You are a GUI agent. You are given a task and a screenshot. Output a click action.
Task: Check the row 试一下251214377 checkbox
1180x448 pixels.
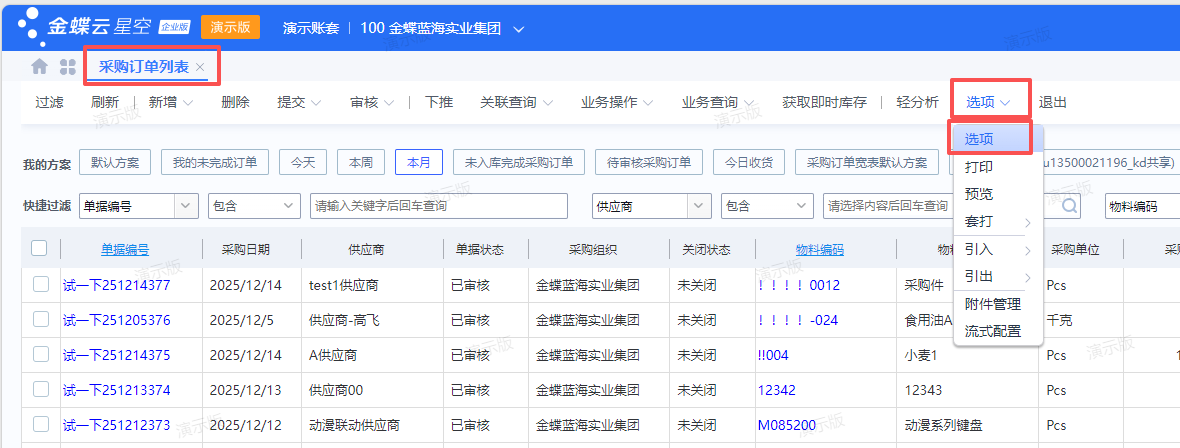click(x=41, y=285)
